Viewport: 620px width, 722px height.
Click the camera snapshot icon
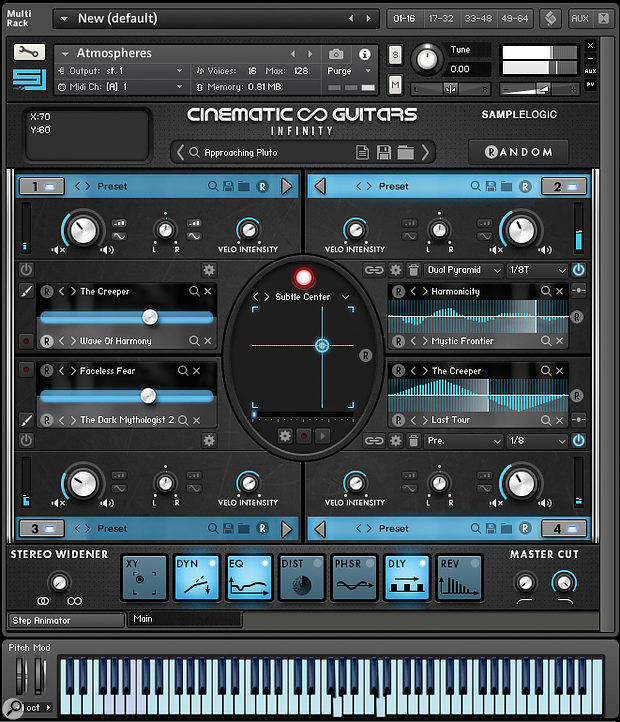click(x=336, y=54)
